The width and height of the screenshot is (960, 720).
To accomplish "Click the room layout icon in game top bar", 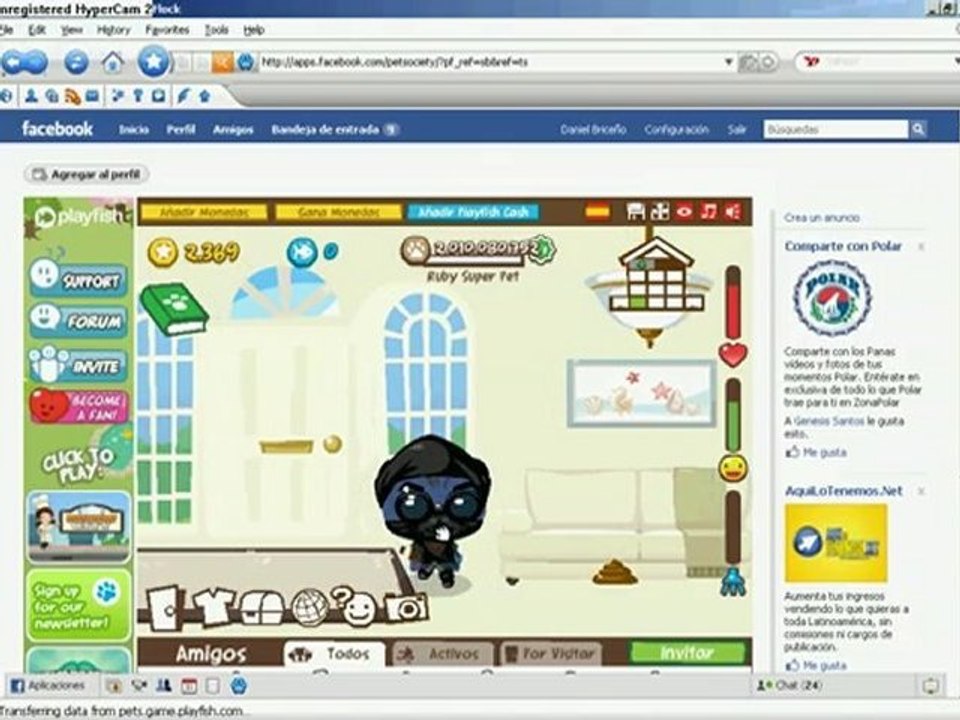I will (660, 211).
